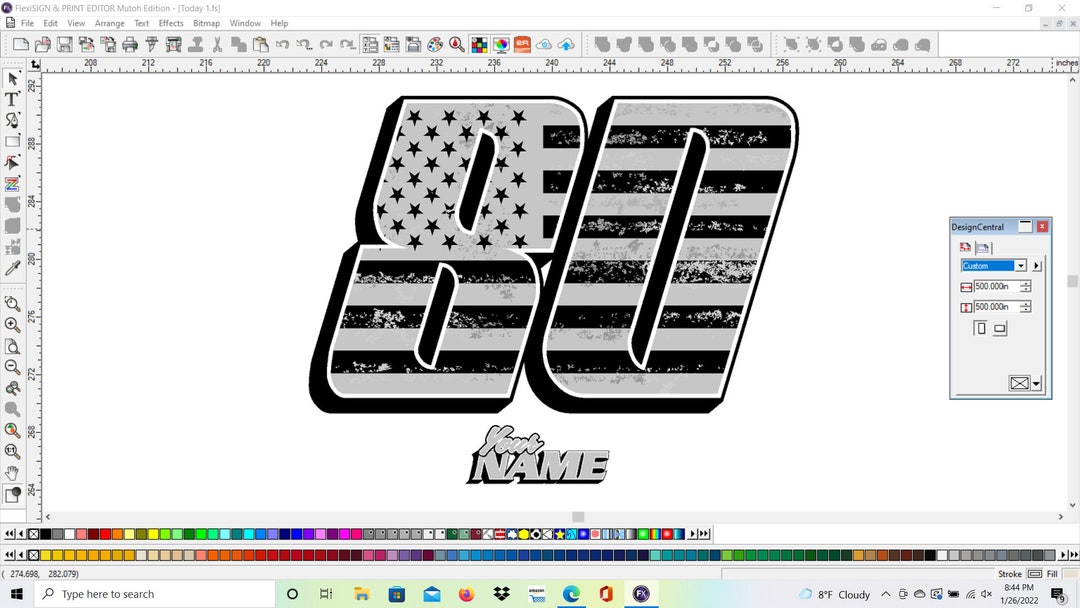Click the Windows search box in the taskbar
Image resolution: width=1080 pixels, height=608 pixels.
[150, 593]
